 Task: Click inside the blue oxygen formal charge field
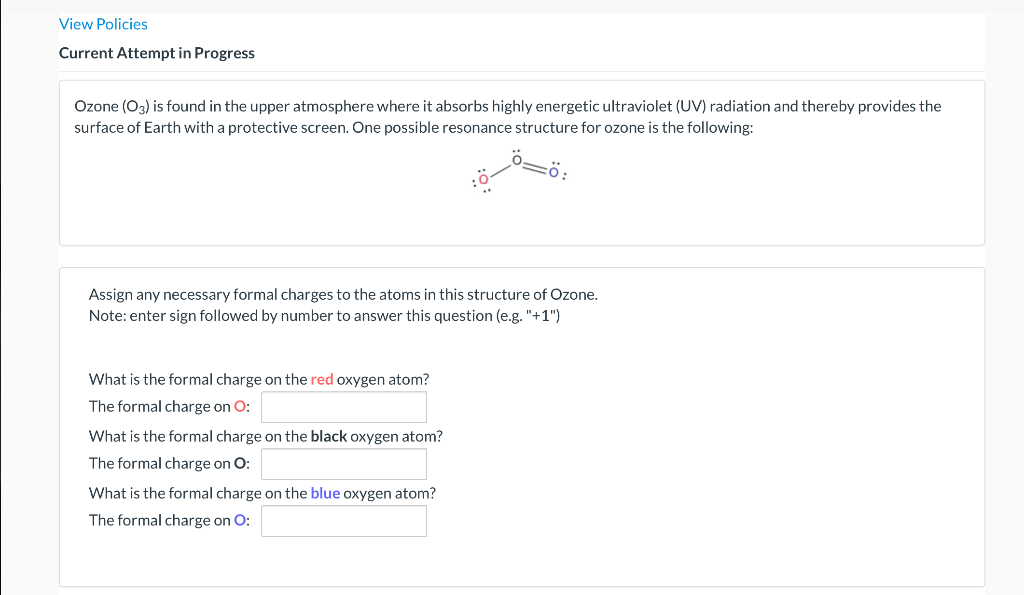[343, 520]
